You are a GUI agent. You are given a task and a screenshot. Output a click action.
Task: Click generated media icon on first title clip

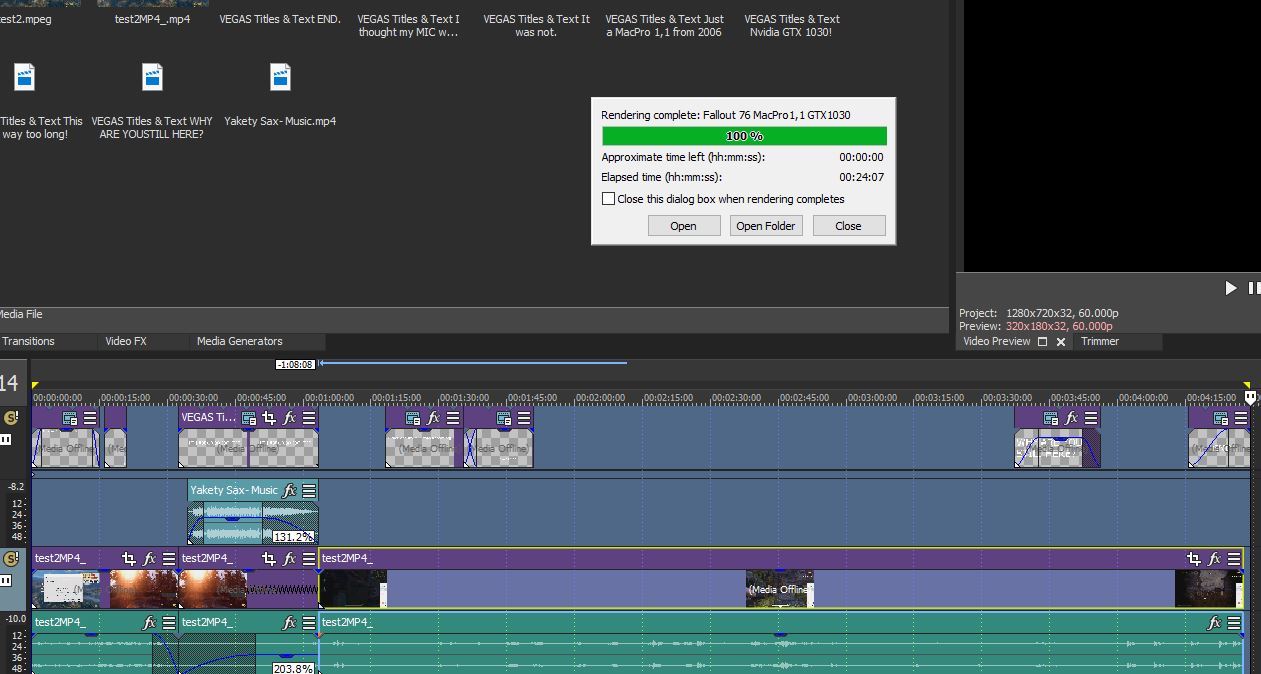pos(70,418)
